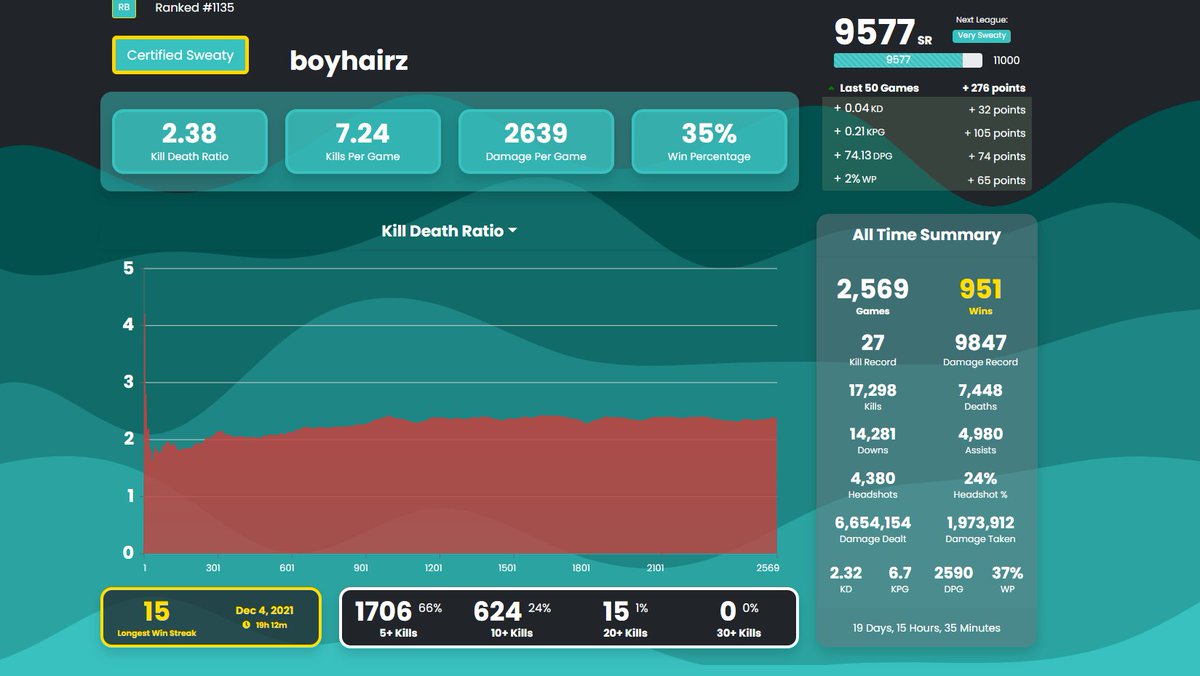Click the 24% Headshot % stat
This screenshot has height=676, width=1200.
(981, 484)
